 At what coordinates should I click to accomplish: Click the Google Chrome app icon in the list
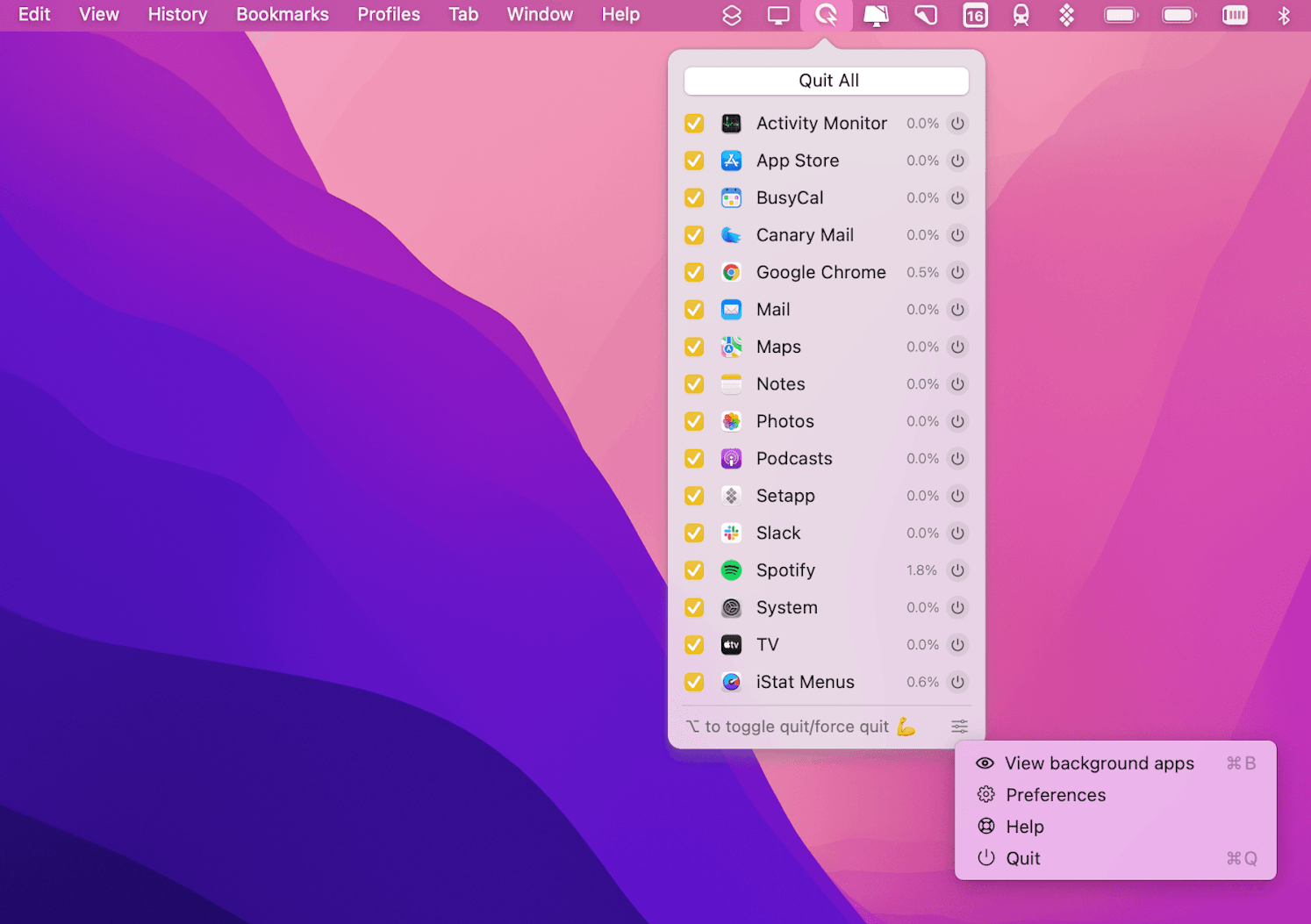731,273
